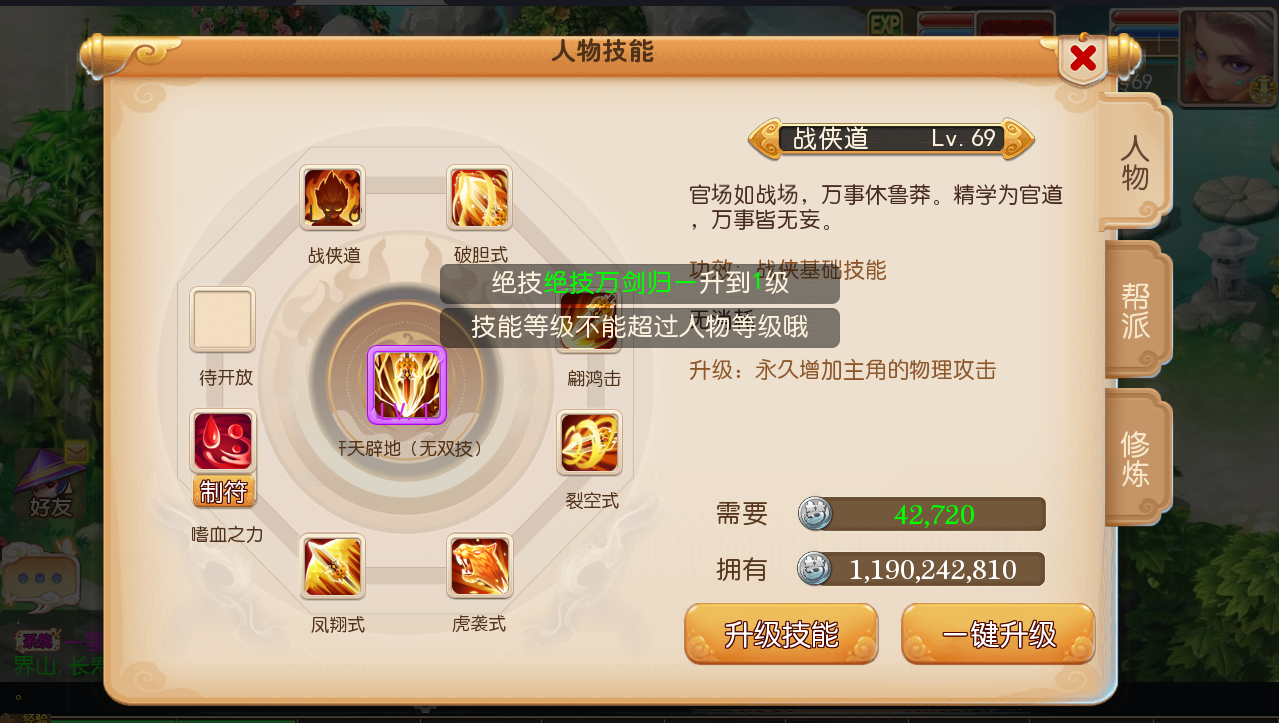Select the 裂空式 skill icon

pyautogui.click(x=590, y=442)
